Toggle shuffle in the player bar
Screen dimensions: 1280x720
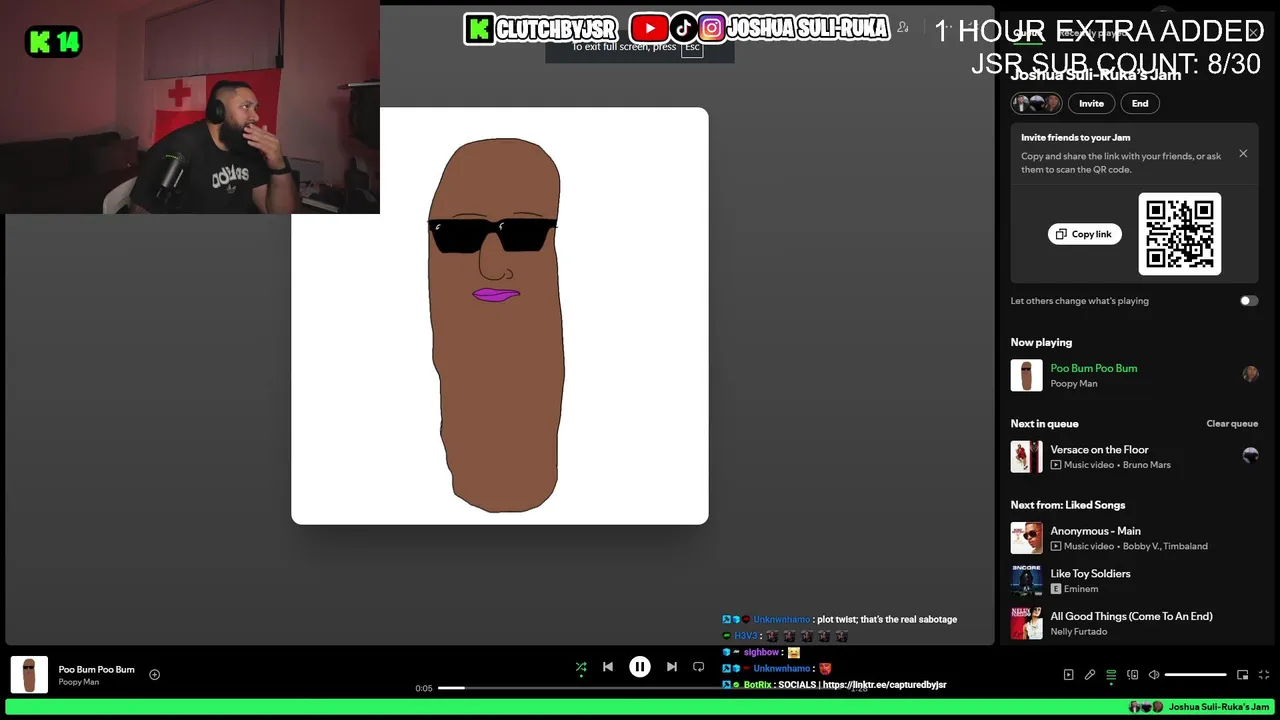coord(581,667)
